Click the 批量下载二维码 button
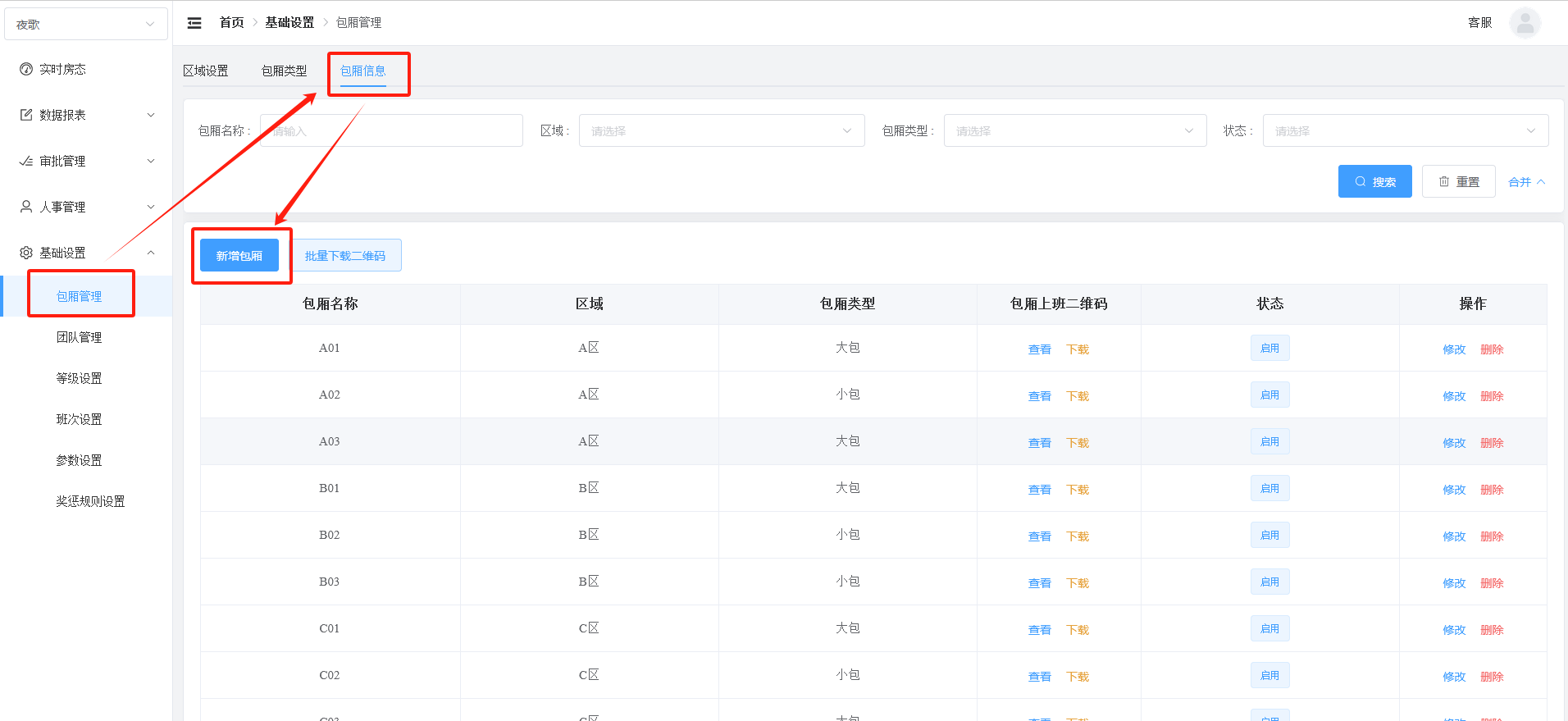This screenshot has height=721, width=1568. (345, 255)
